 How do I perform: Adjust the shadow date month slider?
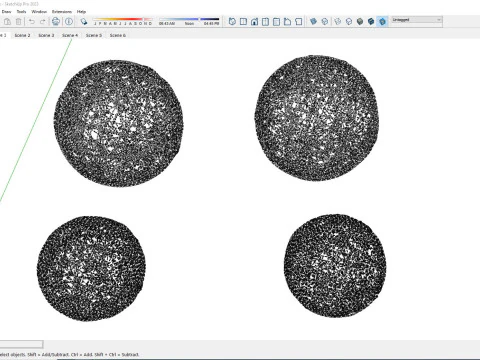pyautogui.click(x=123, y=21)
